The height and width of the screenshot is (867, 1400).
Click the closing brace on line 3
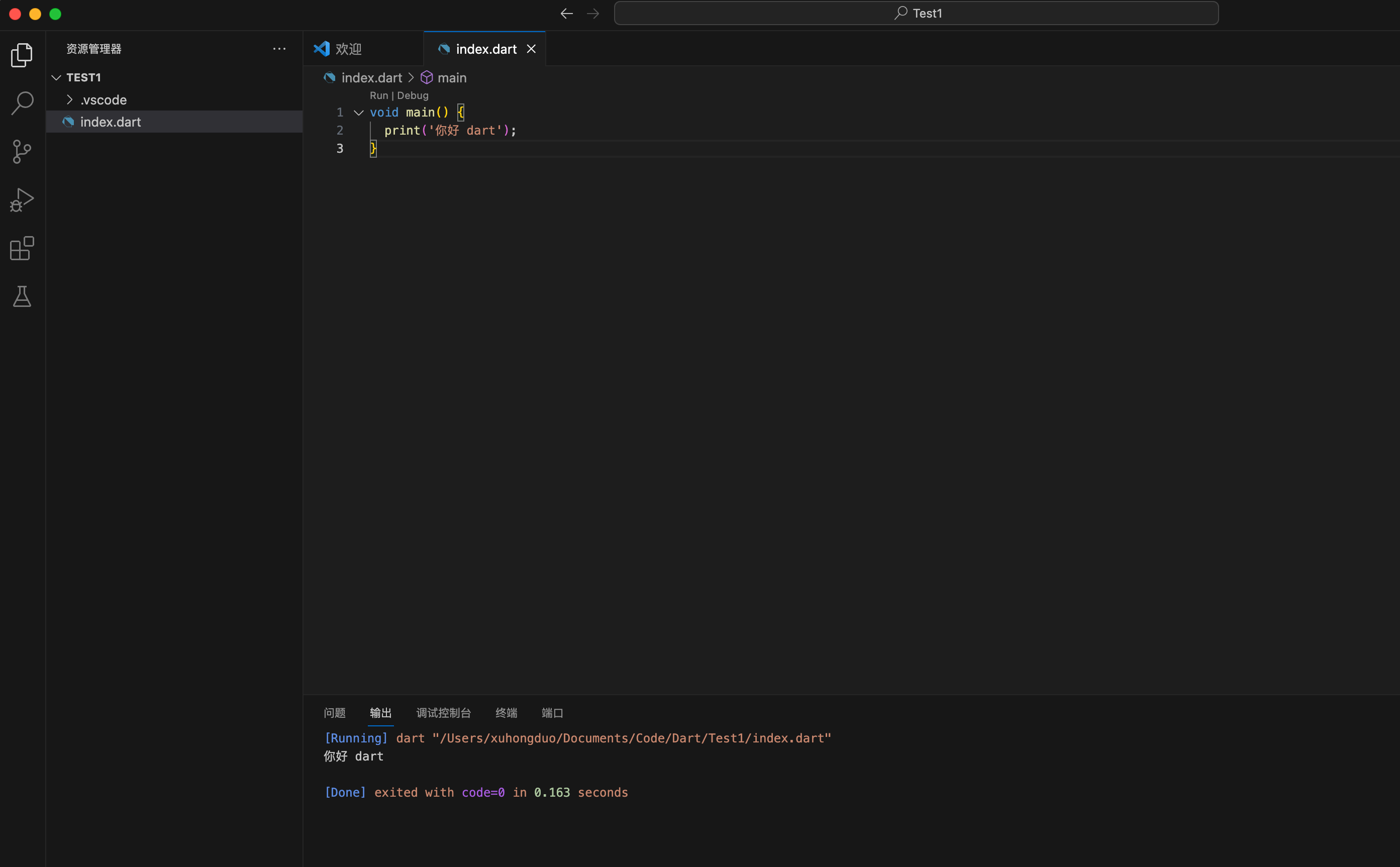[x=373, y=149]
